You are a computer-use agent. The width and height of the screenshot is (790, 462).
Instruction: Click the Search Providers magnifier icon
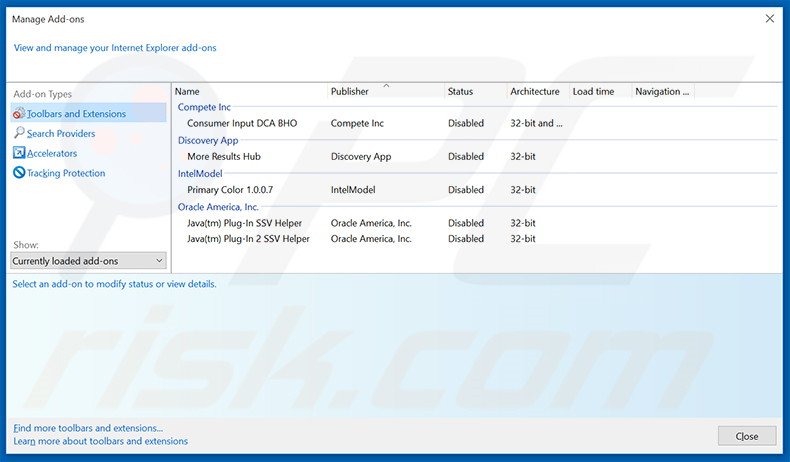(18, 133)
